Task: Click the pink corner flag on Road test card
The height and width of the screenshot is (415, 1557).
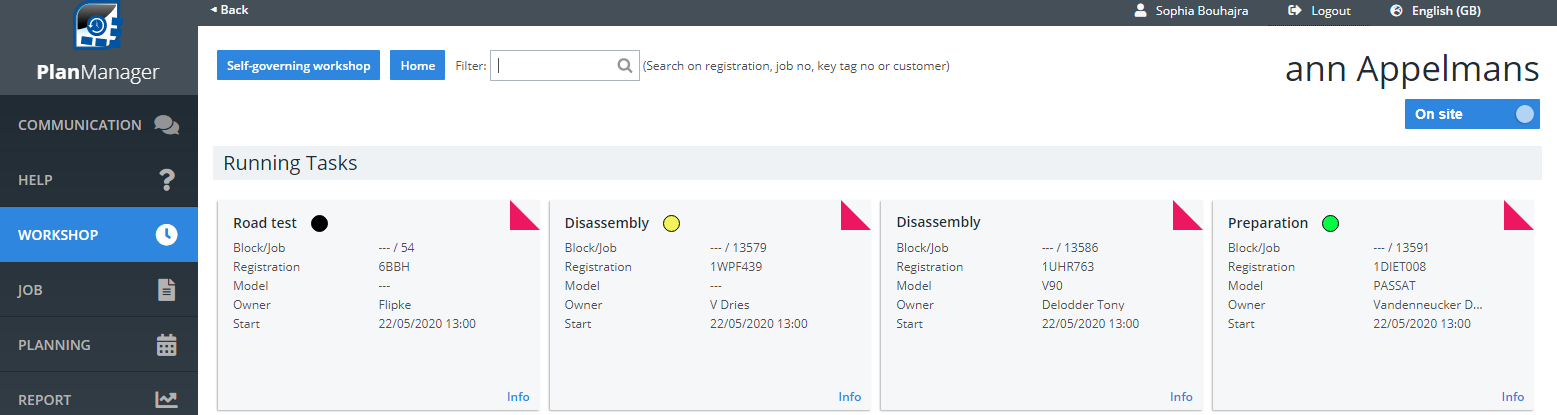Action: coord(524,216)
